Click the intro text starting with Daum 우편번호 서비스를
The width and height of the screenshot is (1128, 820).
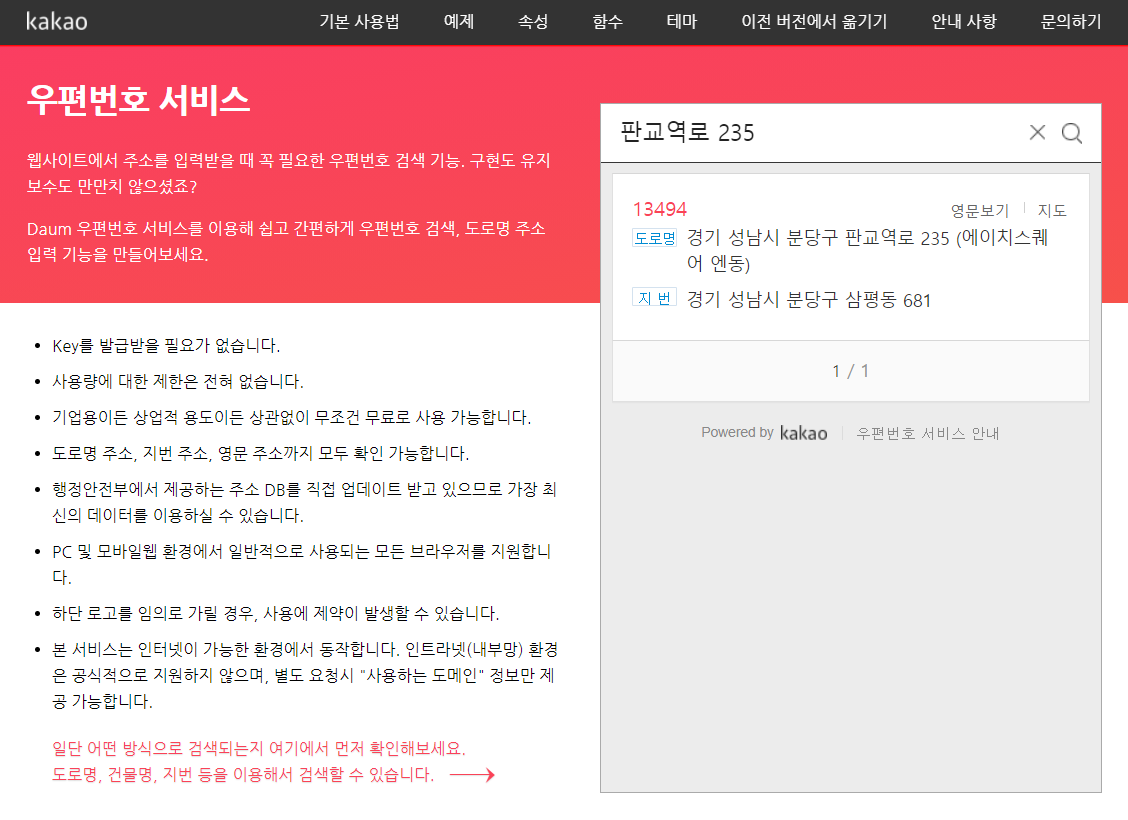pyautogui.click(x=286, y=242)
